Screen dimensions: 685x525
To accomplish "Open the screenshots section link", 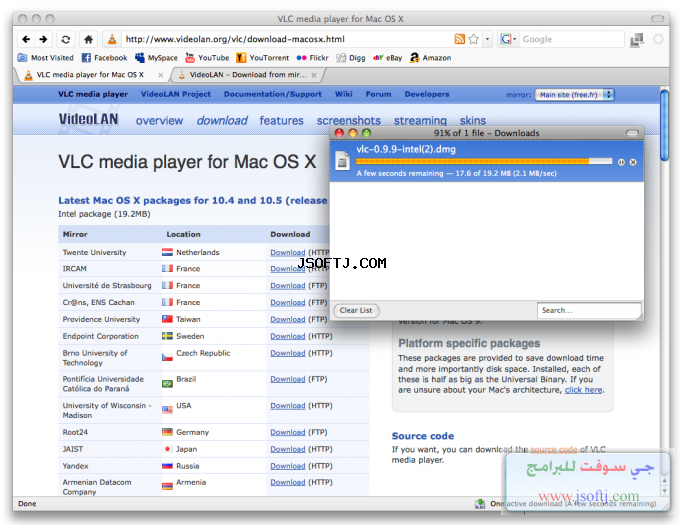I will click(x=349, y=121).
